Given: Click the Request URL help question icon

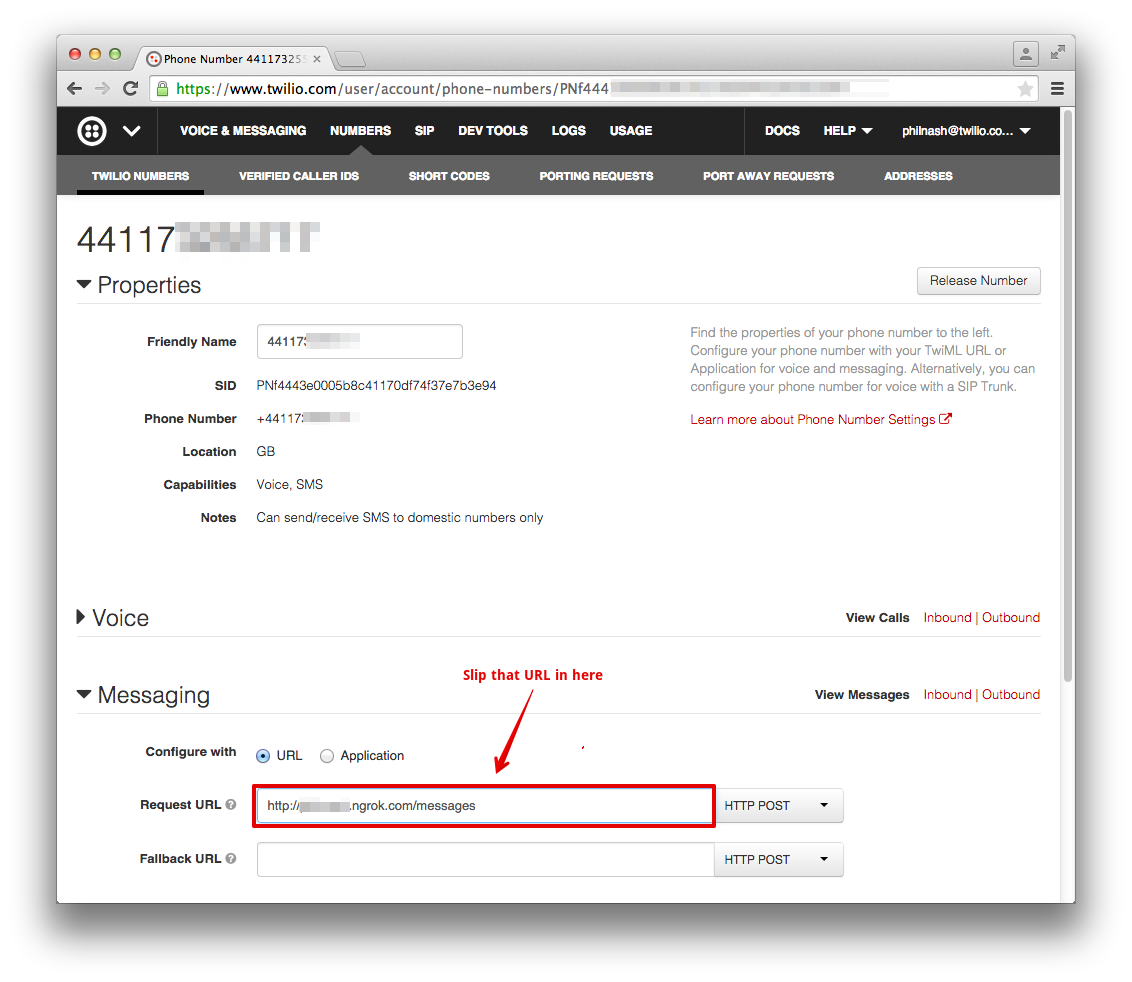Looking at the screenshot, I should coord(231,804).
